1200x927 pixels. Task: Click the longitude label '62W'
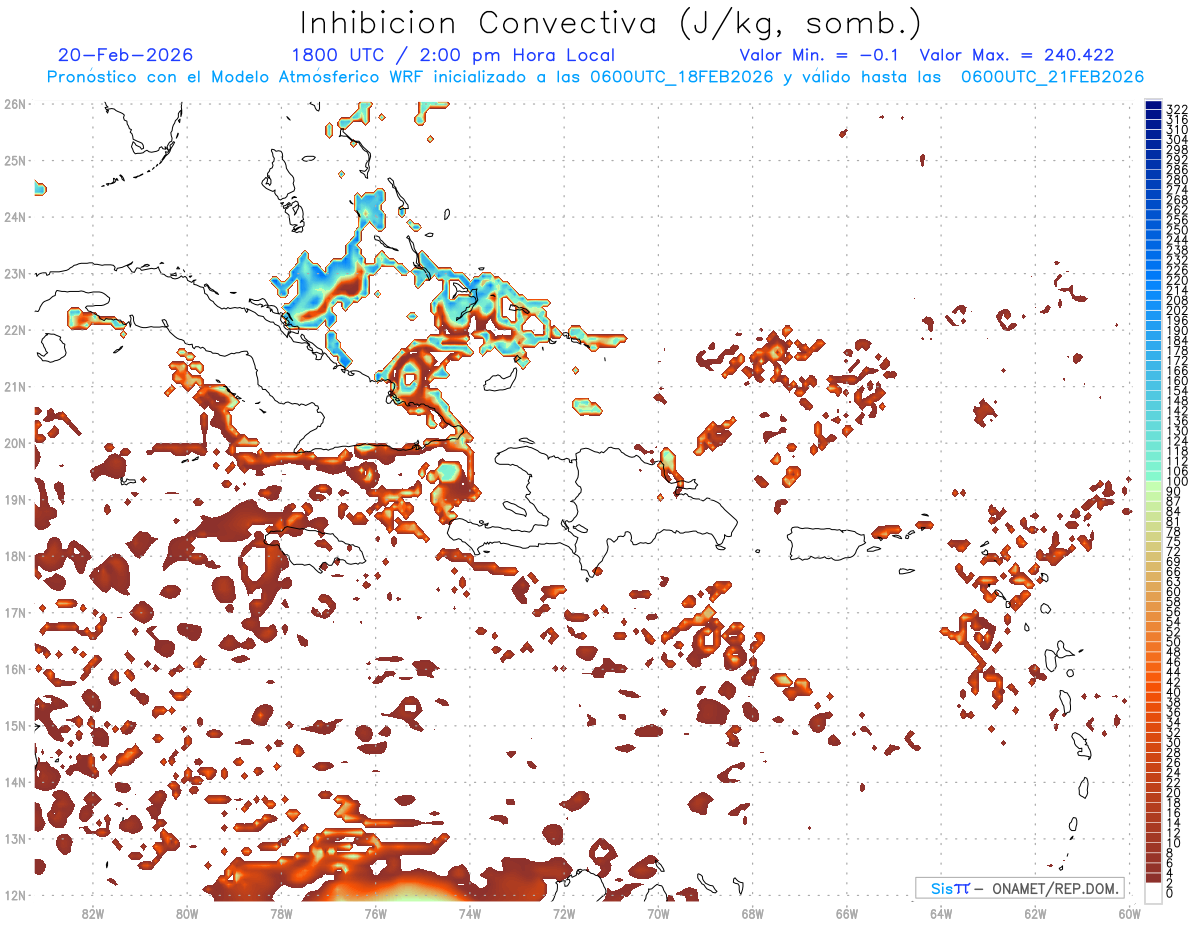(1035, 913)
